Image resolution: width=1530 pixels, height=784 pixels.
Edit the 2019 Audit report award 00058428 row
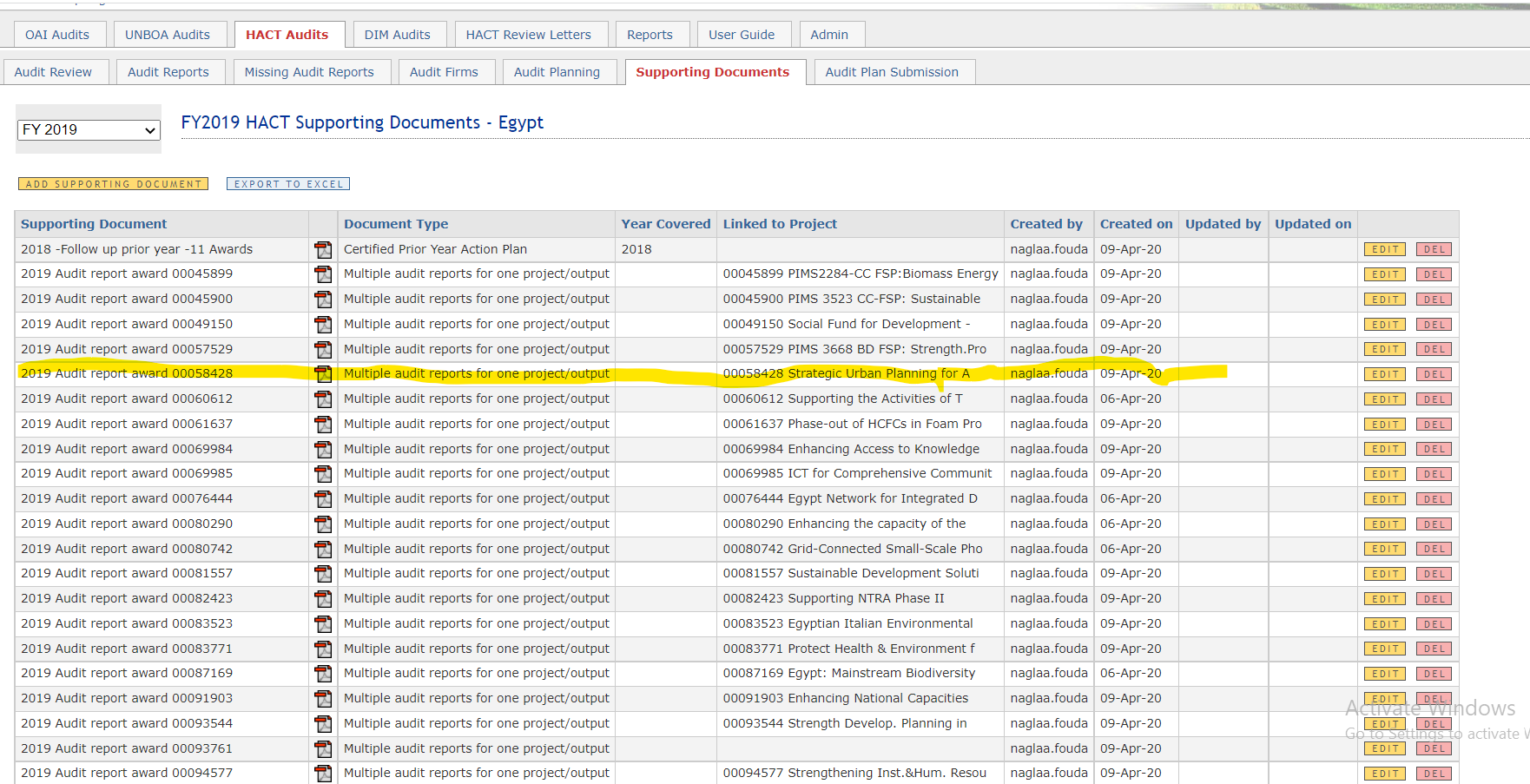1384,374
